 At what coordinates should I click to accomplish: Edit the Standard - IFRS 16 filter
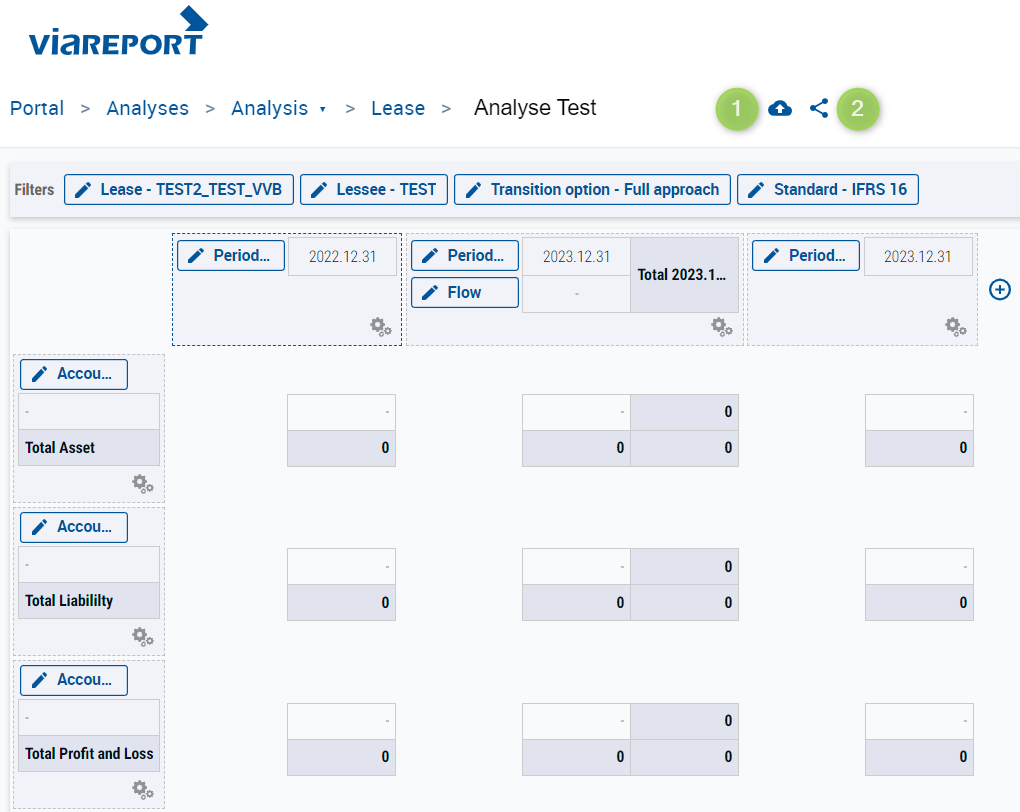coord(828,189)
